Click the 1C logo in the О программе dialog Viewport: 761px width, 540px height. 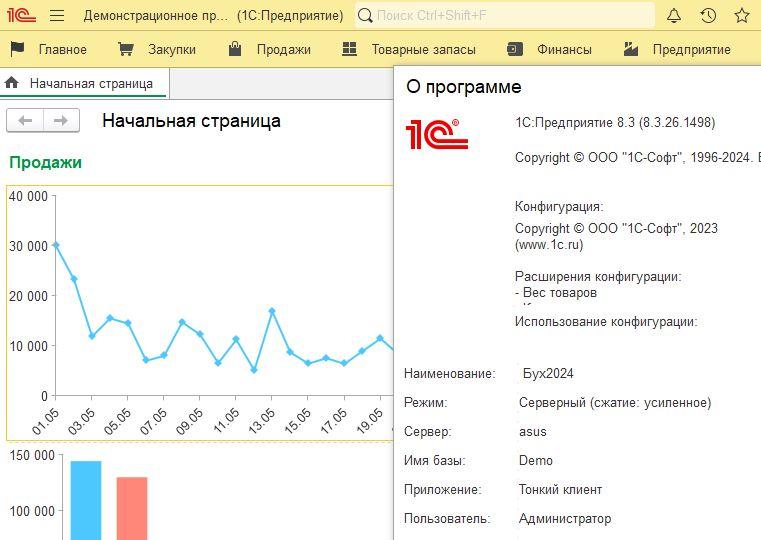tap(437, 134)
